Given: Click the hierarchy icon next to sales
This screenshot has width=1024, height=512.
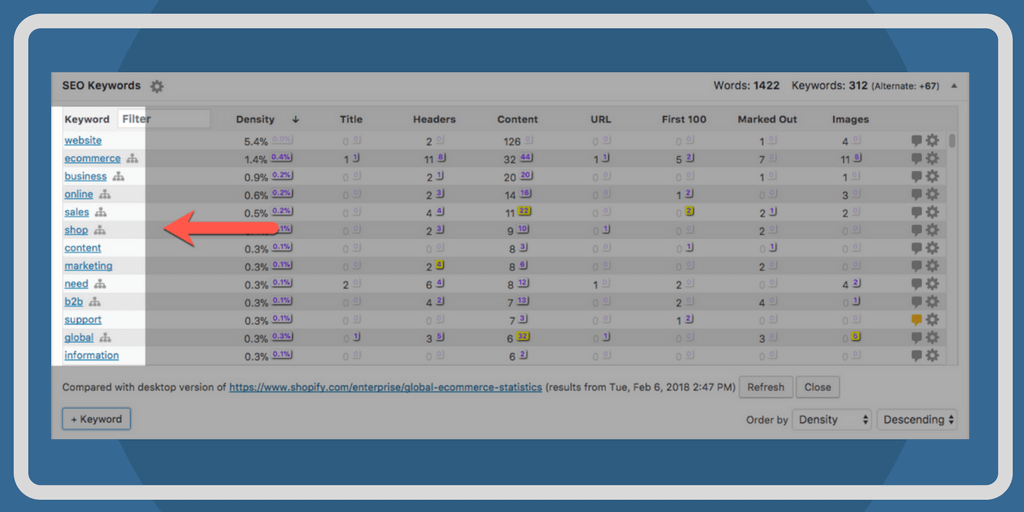Looking at the screenshot, I should click(x=101, y=213).
